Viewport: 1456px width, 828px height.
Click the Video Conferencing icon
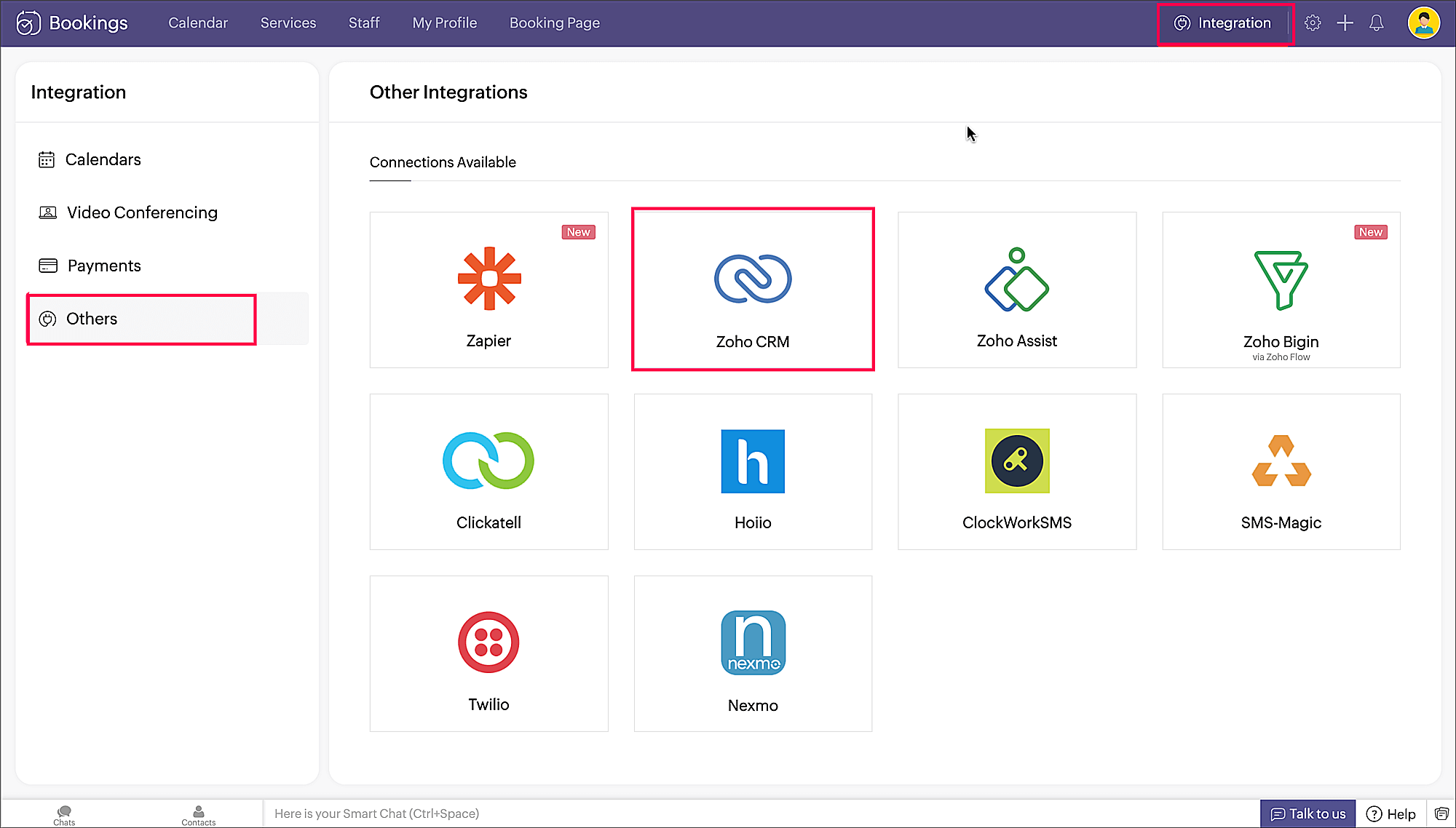(x=47, y=212)
